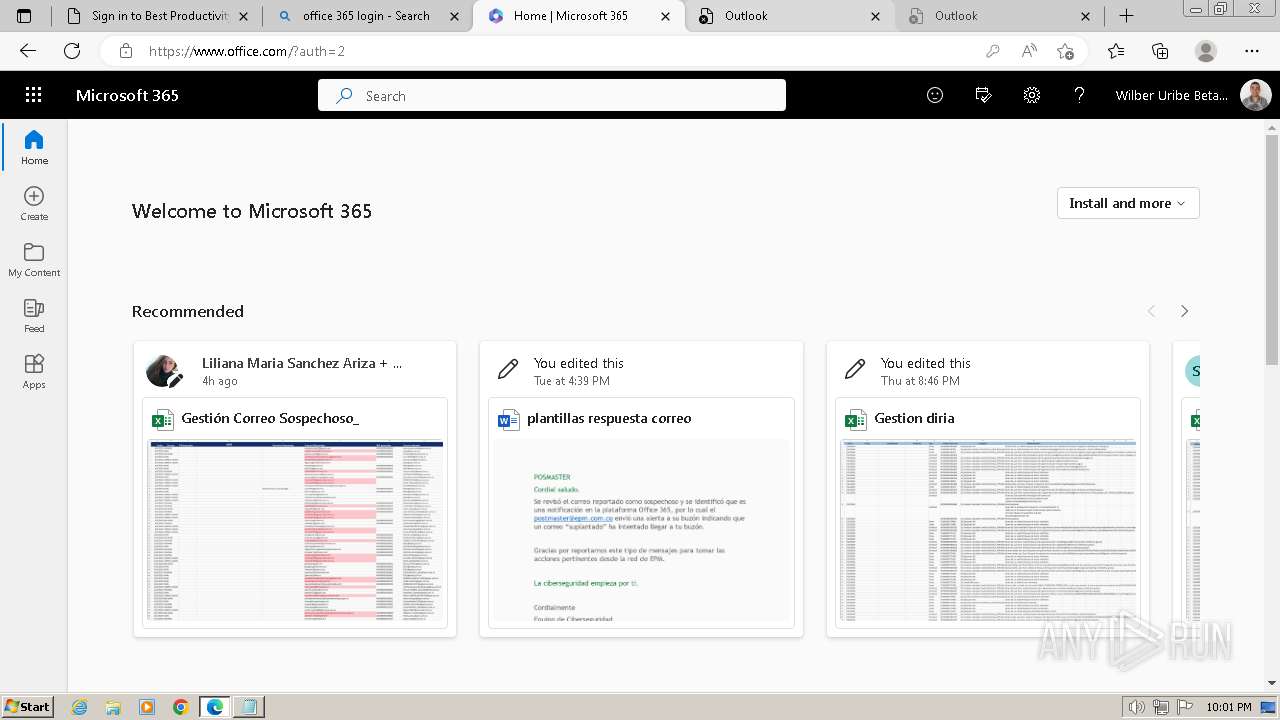Refresh the current page
The width and height of the screenshot is (1280, 720).
coord(72,51)
